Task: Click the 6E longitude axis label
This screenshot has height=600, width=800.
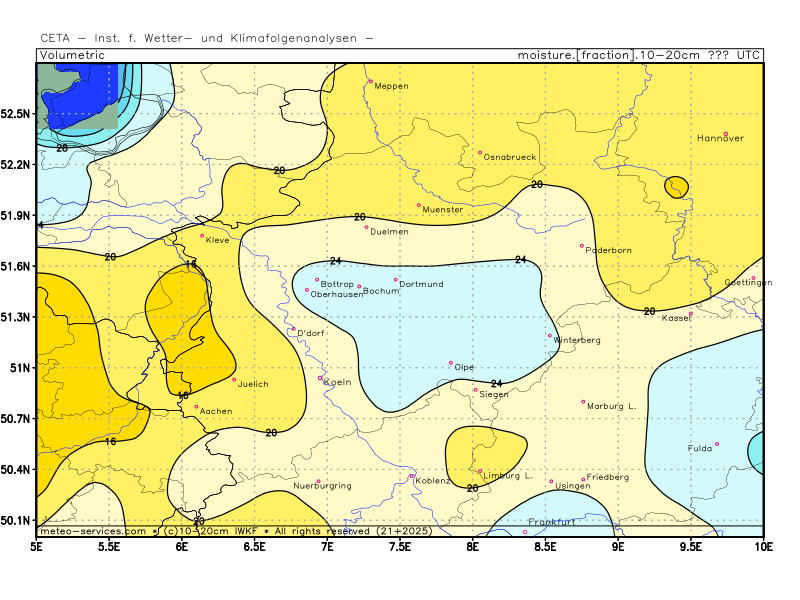Action: pos(182,547)
